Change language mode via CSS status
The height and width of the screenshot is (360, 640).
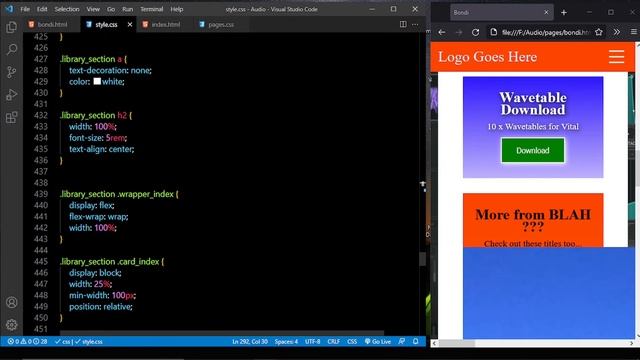352,342
